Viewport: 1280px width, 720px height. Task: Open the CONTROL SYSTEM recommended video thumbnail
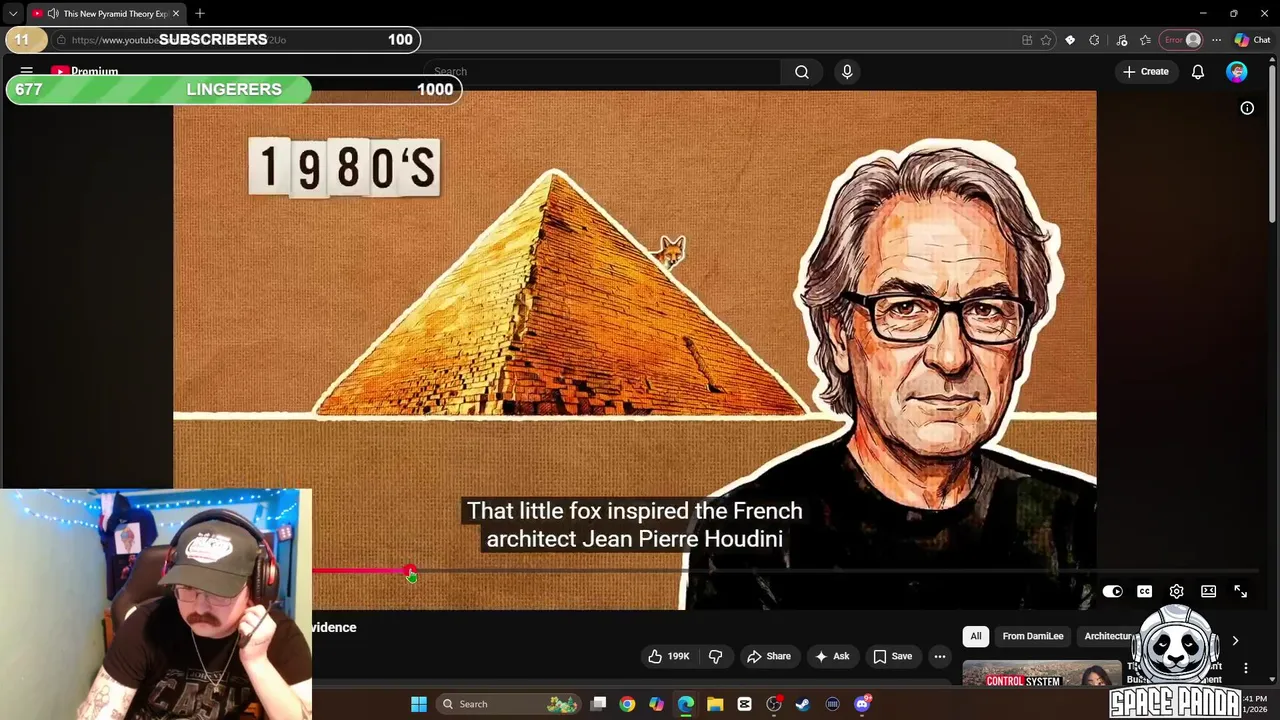[1040, 674]
